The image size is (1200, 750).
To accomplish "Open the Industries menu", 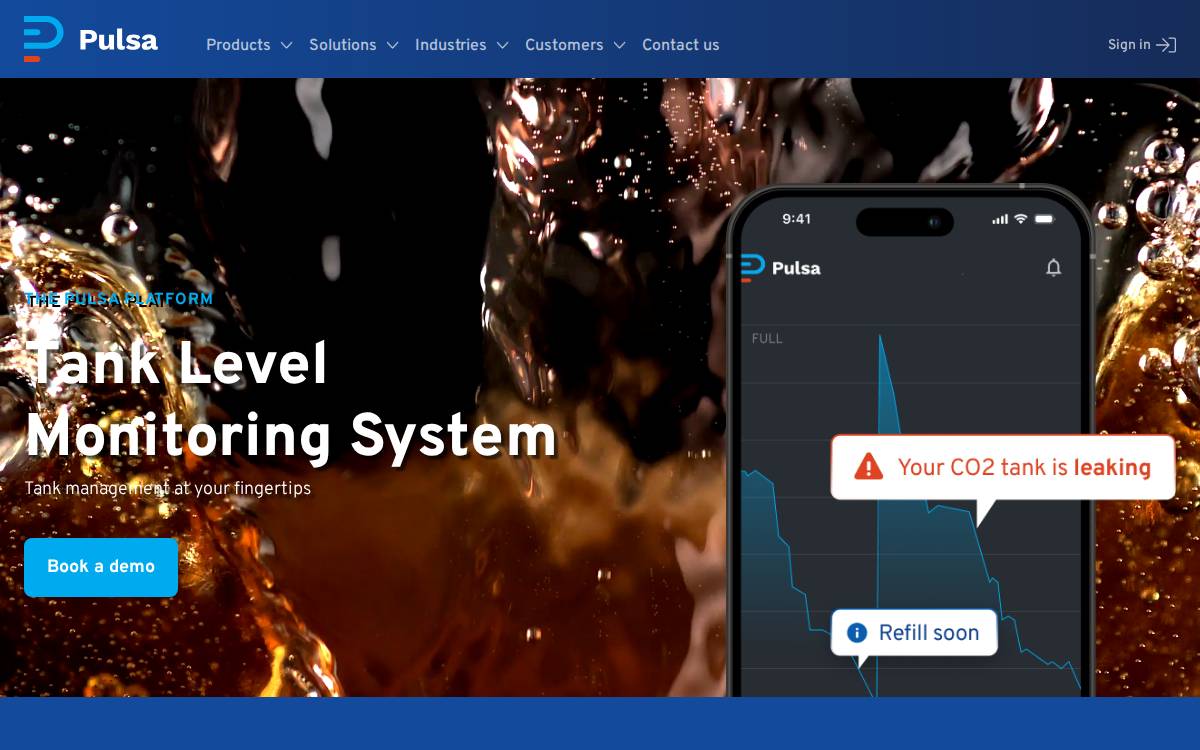I will (x=462, y=45).
